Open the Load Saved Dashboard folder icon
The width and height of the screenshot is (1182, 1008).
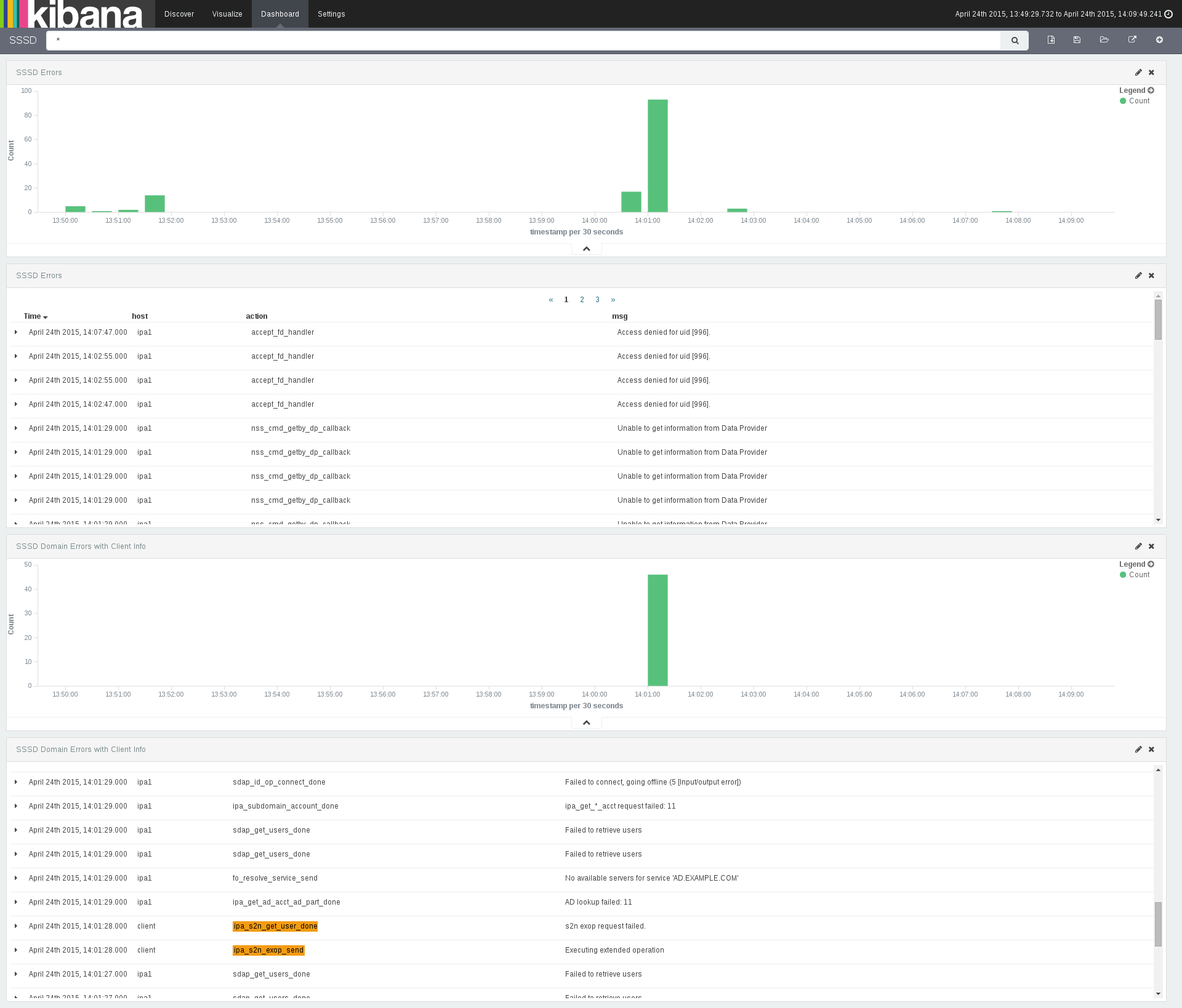[x=1104, y=40]
